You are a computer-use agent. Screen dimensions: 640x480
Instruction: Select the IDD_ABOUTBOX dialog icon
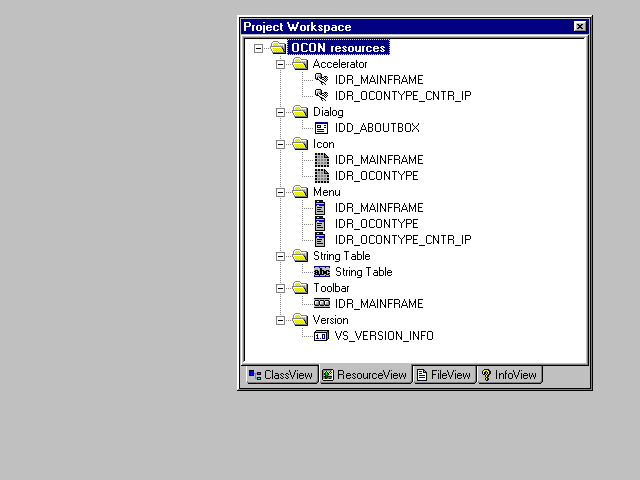pos(321,128)
